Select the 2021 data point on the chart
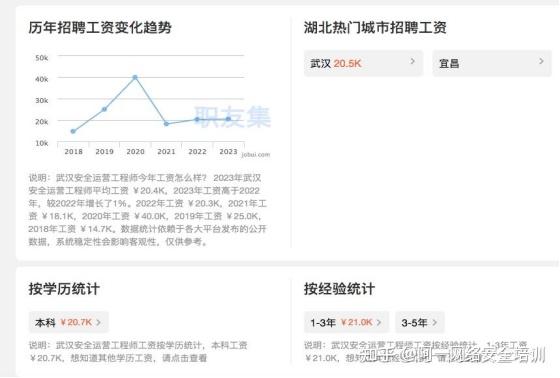560x378 pixels. 166,124
